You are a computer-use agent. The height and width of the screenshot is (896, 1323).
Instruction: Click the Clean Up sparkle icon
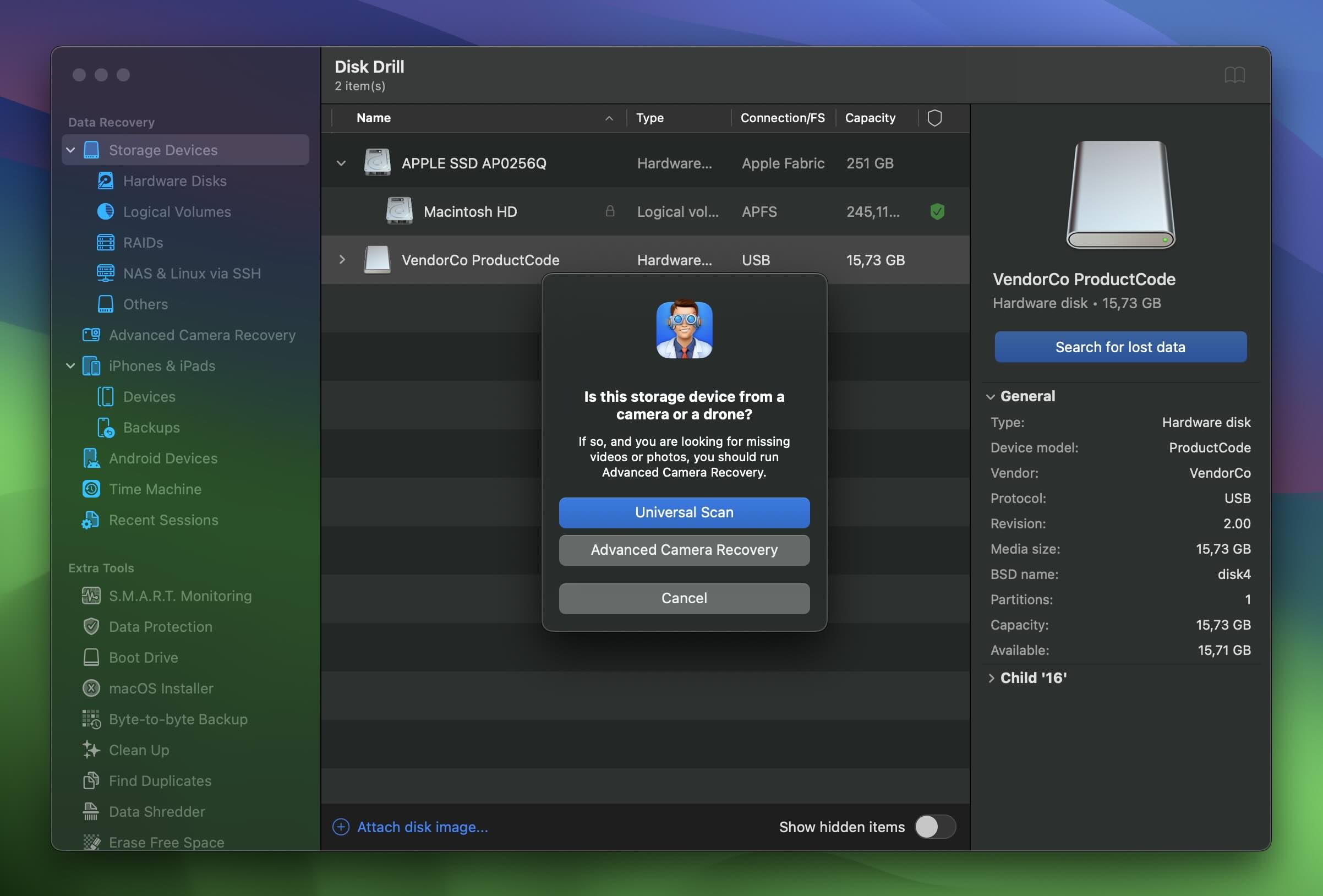[91, 750]
